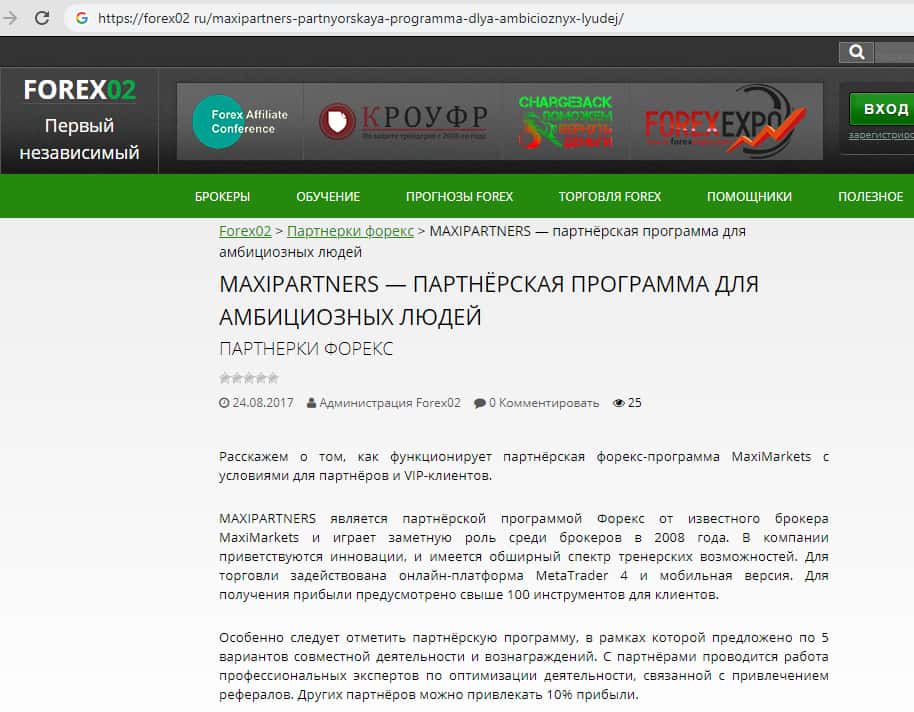Screen dimensions: 914x712
Task: Open the ПОМОЩНИКИ menu
Action: click(749, 197)
